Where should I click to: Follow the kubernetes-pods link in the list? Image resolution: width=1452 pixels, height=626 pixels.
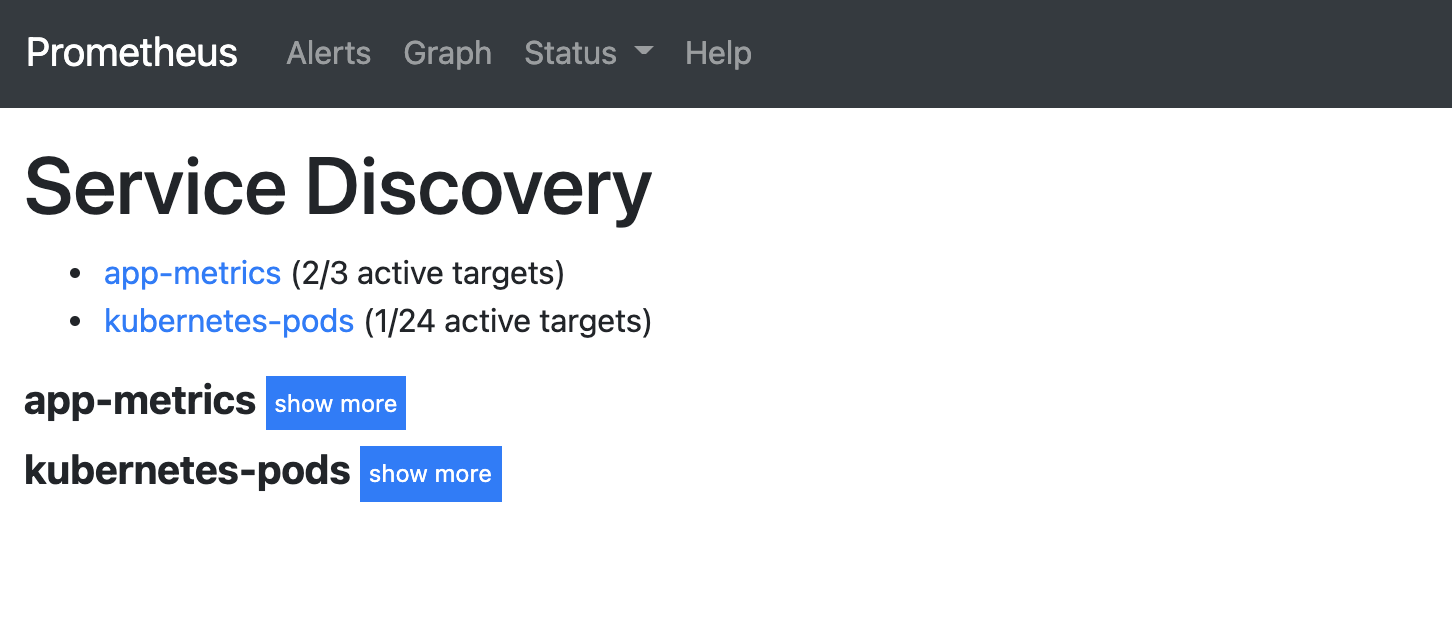[x=229, y=322]
